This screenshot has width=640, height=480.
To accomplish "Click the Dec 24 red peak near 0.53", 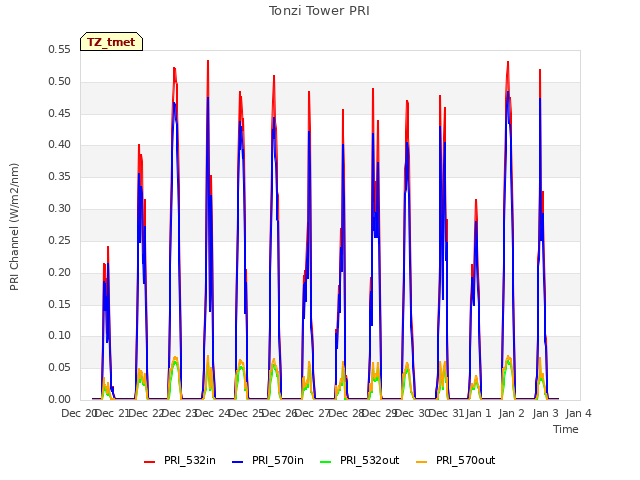I will point(208,61).
